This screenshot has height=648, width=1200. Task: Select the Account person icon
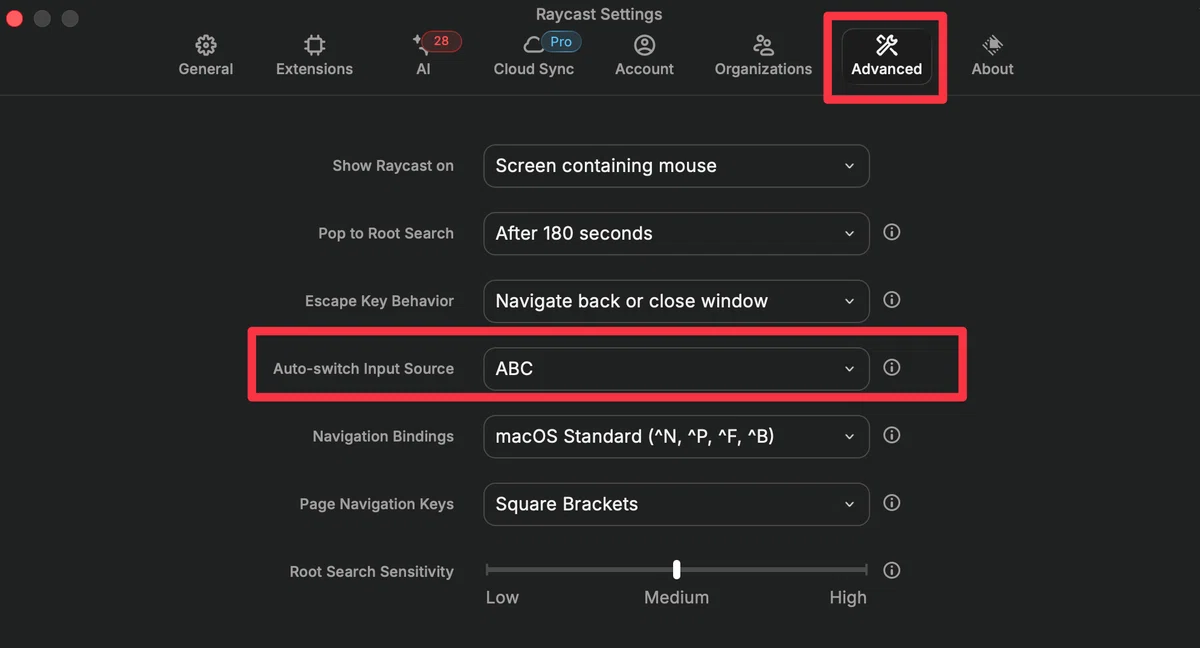[645, 45]
